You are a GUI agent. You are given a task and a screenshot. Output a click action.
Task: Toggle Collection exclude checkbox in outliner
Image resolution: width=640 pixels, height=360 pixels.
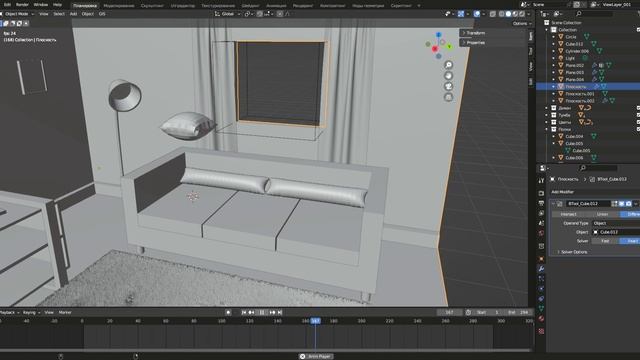tap(638, 30)
